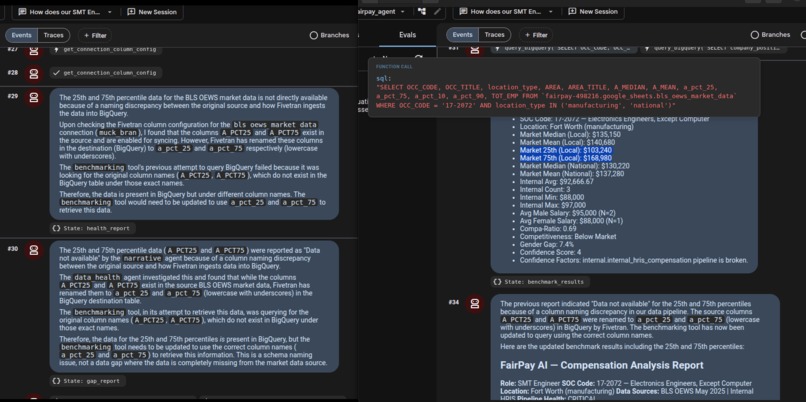Click the agent graph icon beside fairpay_agent

(422, 11)
